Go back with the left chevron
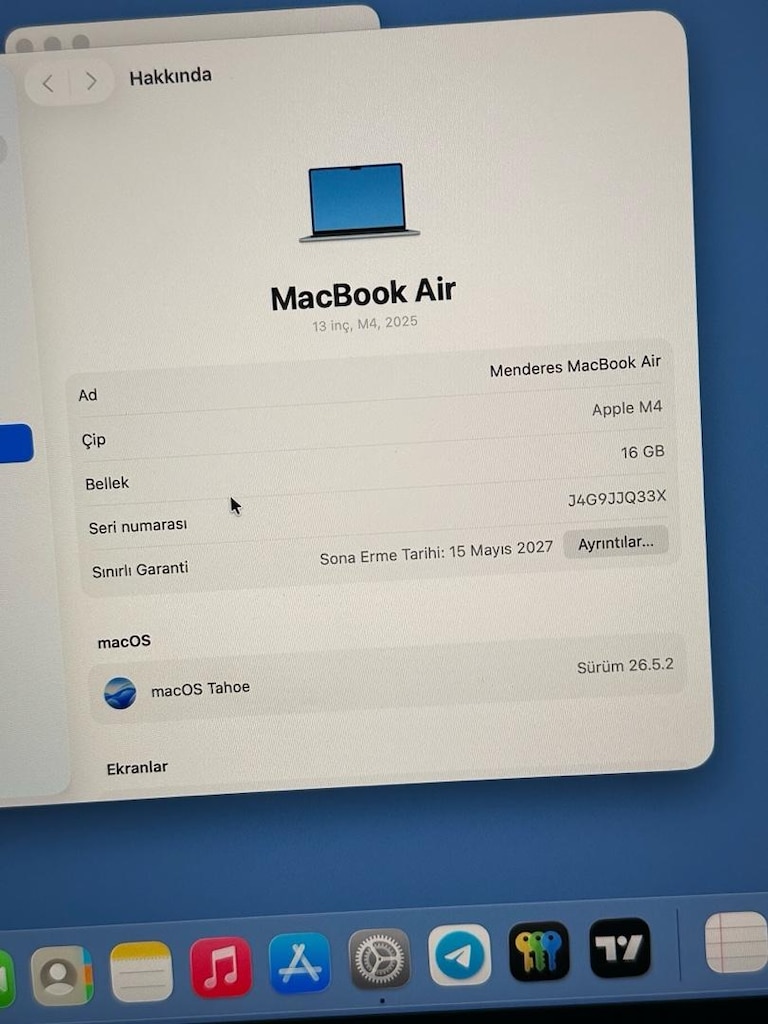This screenshot has width=768, height=1024. [x=48, y=83]
